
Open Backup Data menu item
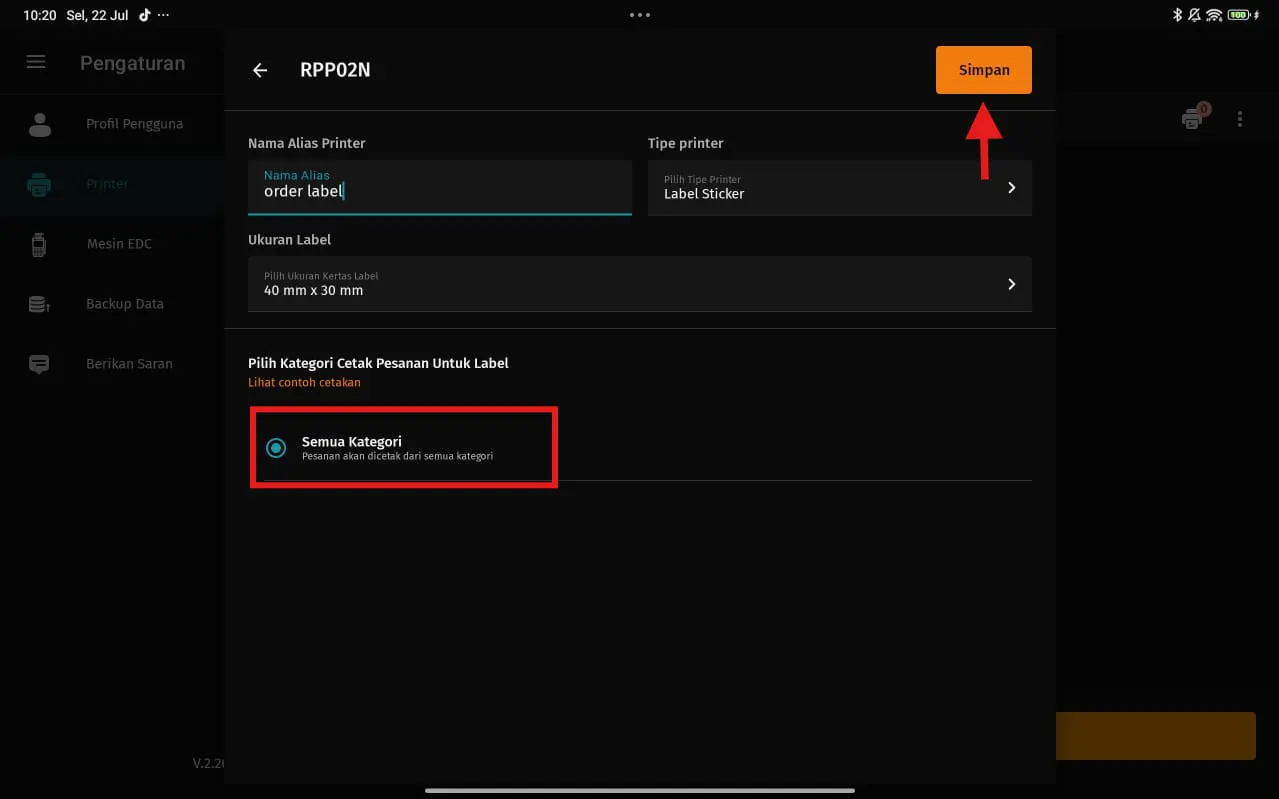point(124,304)
